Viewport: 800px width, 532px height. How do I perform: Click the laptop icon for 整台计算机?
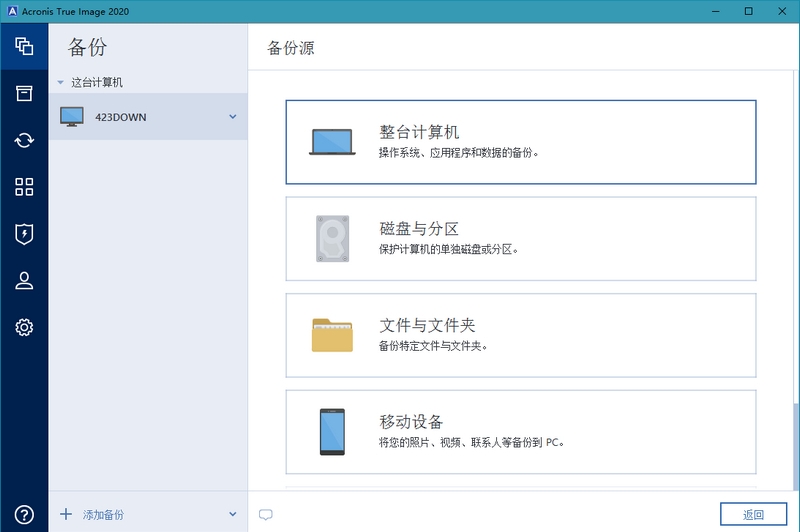pyautogui.click(x=332, y=142)
